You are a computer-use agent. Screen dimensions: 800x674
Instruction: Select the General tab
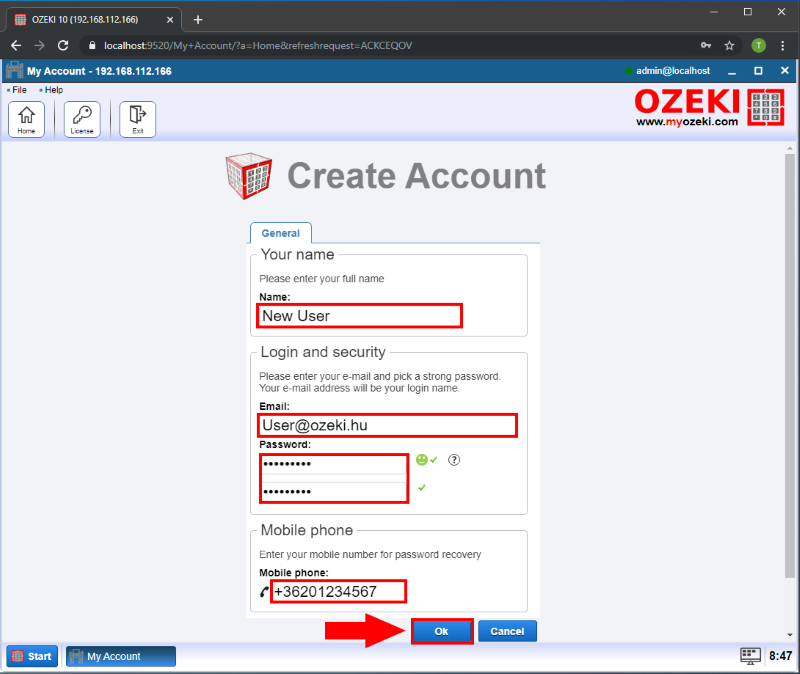(281, 233)
